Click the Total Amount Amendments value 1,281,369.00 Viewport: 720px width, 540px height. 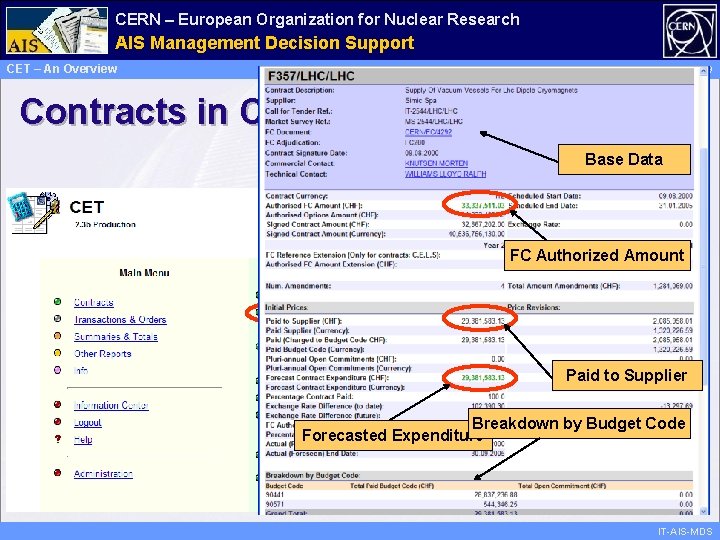click(x=673, y=286)
